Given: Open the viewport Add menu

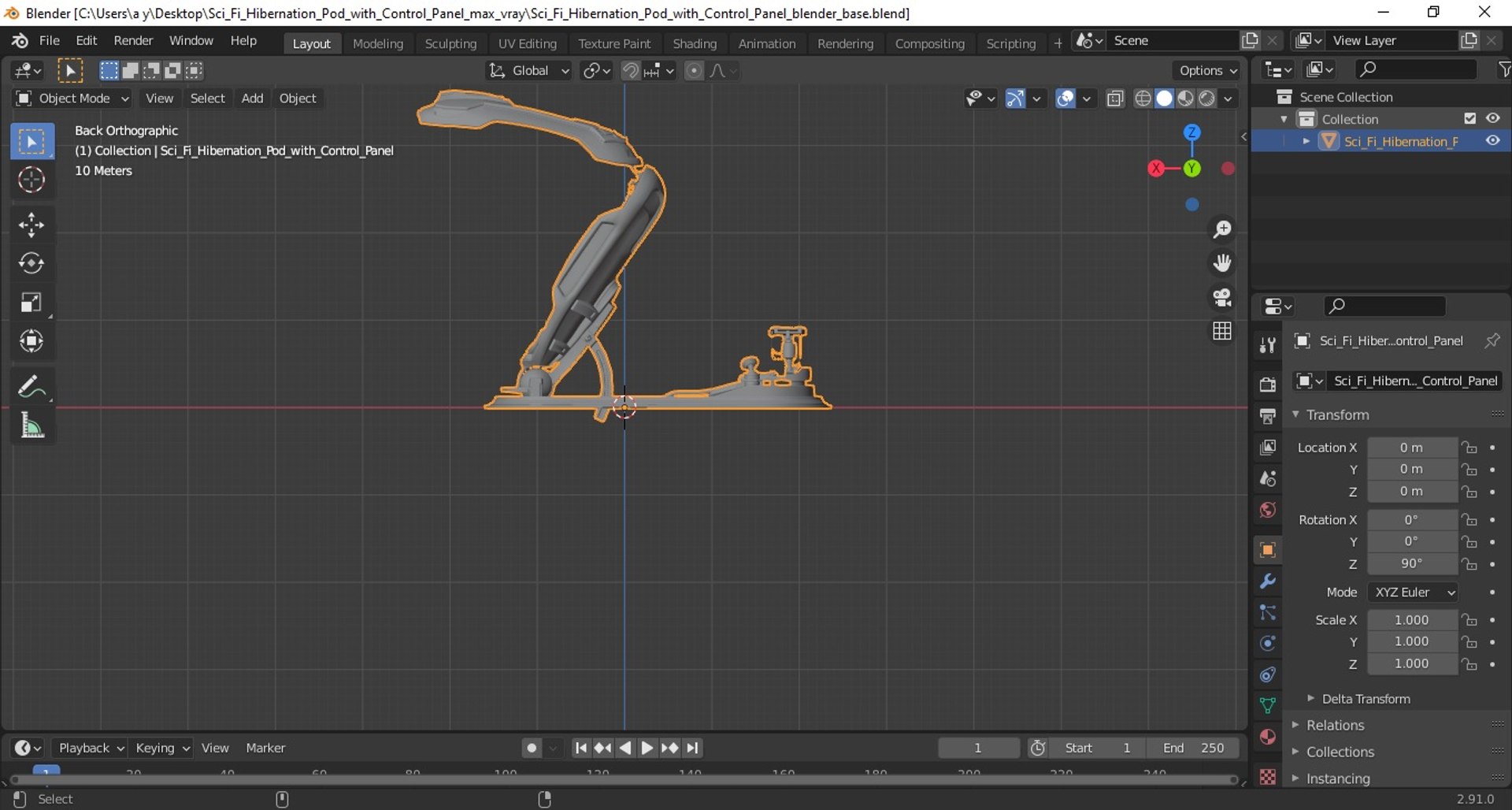Looking at the screenshot, I should (252, 98).
